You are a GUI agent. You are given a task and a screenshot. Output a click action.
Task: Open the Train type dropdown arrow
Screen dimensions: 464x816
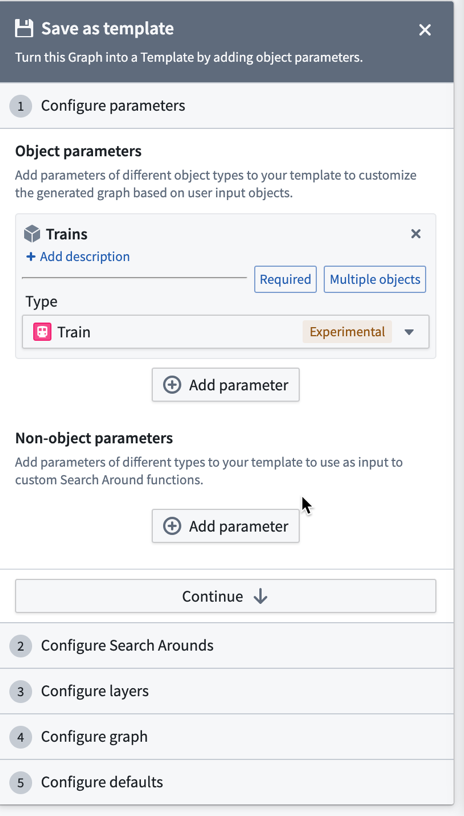409,332
